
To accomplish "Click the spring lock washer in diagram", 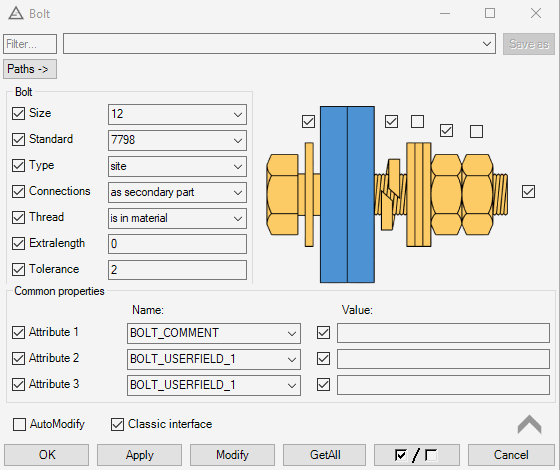I will pyautogui.click(x=391, y=195).
